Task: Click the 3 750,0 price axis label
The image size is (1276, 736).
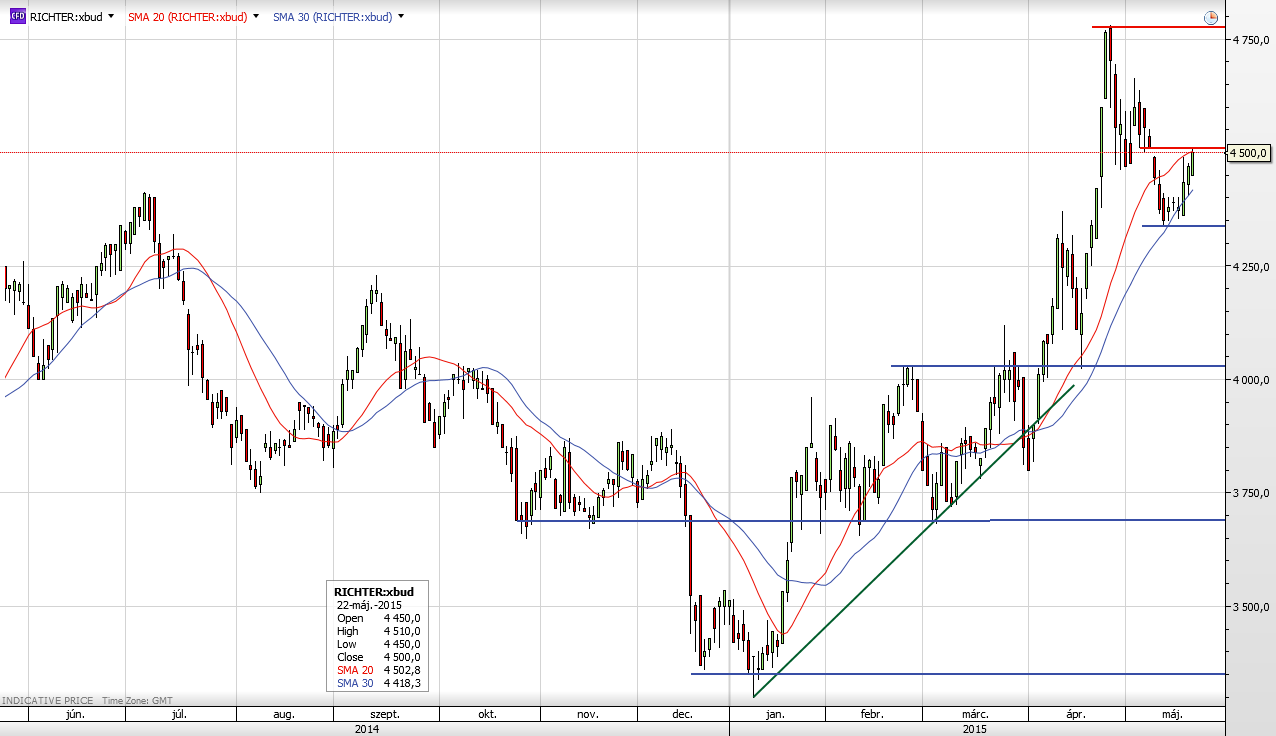Action: coord(1253,493)
